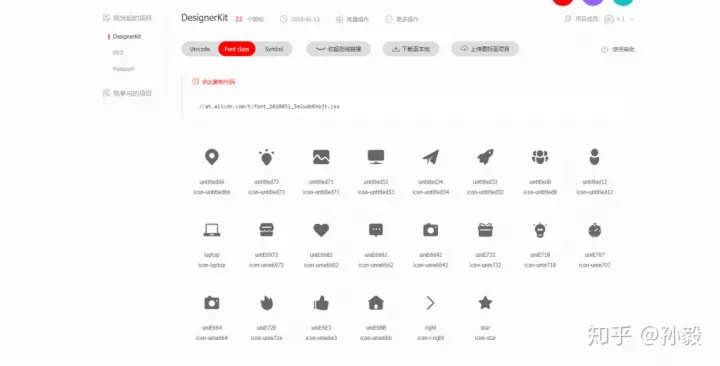The width and height of the screenshot is (720, 366).
Task: Click the DesignerKit project title heading
Action: (x=204, y=18)
